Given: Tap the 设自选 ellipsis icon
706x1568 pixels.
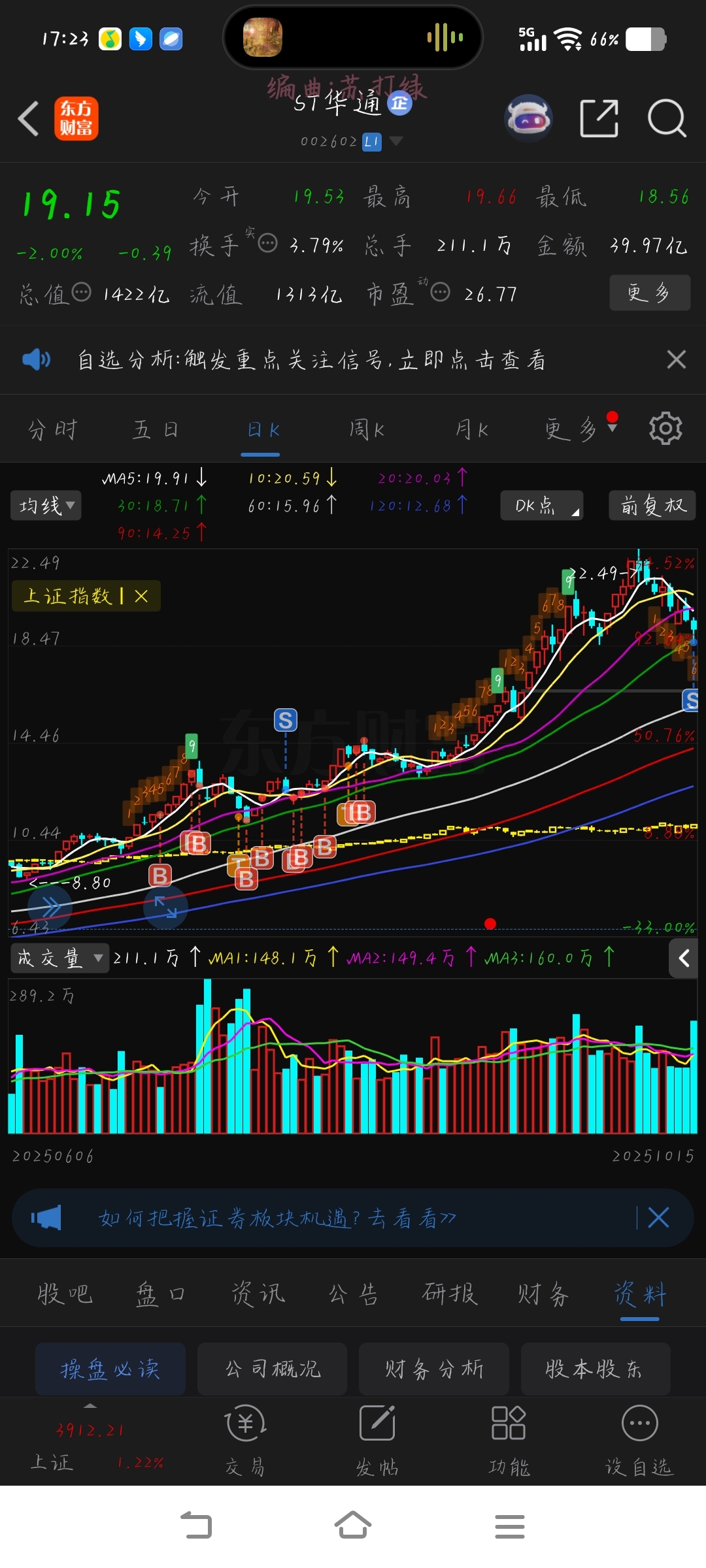Looking at the screenshot, I should tap(639, 1423).
